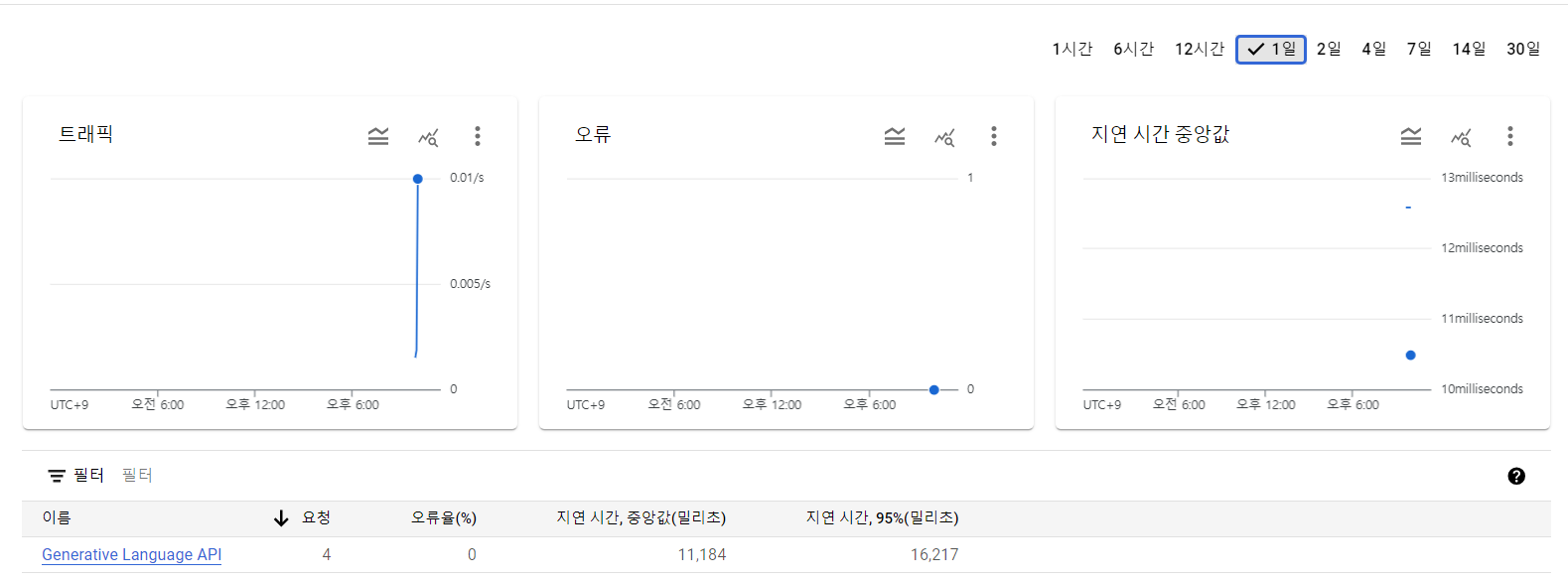This screenshot has height=583, width=1568.
Task: Select the 14일 time range
Action: 1470,49
